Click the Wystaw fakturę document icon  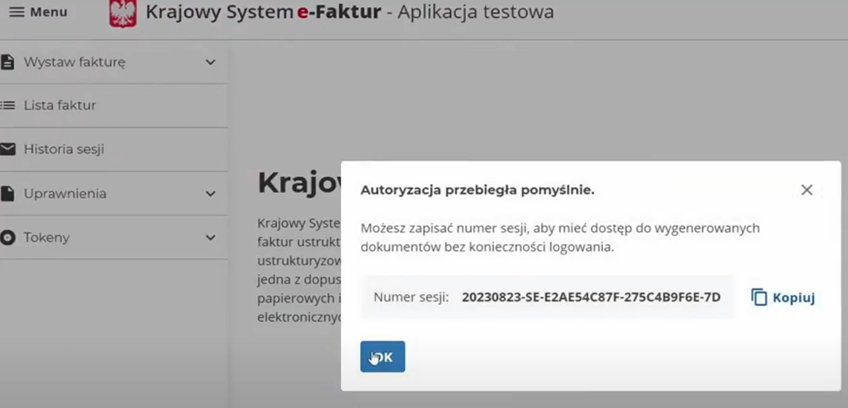click(x=8, y=62)
